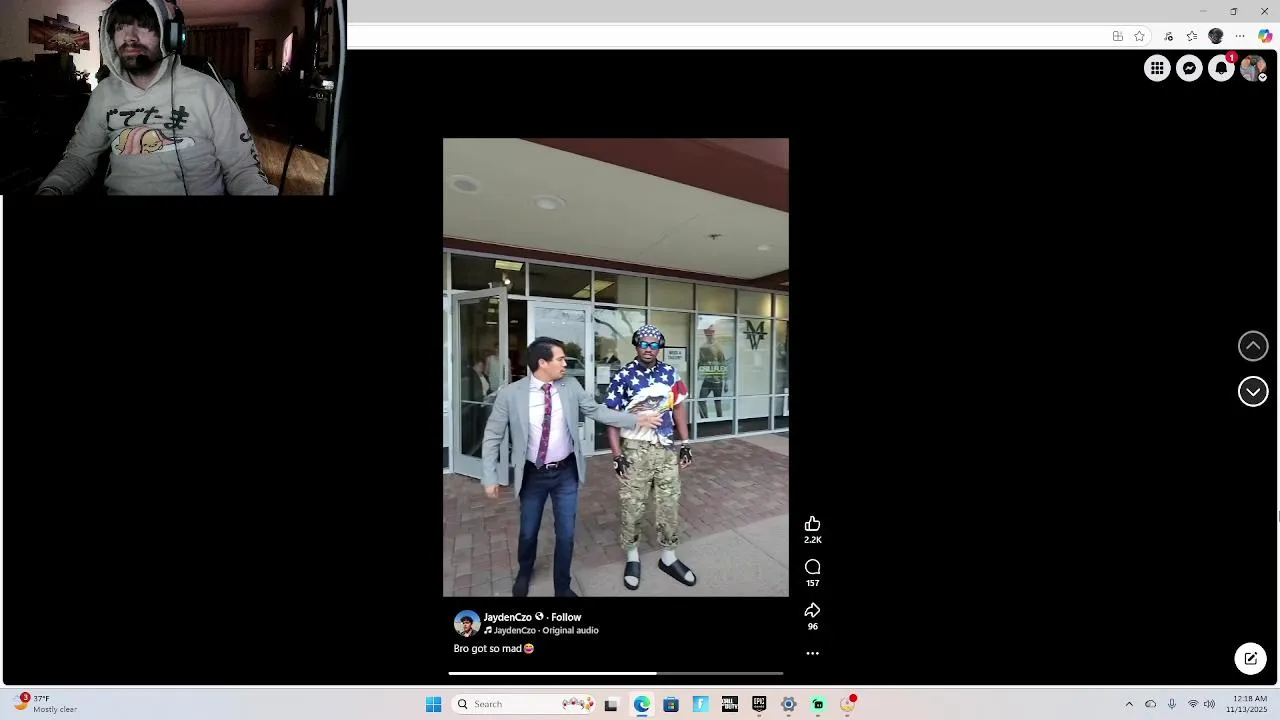Pause the reel by clicking the video
Image resolution: width=1280 pixels, height=720 pixels.
[x=616, y=367]
